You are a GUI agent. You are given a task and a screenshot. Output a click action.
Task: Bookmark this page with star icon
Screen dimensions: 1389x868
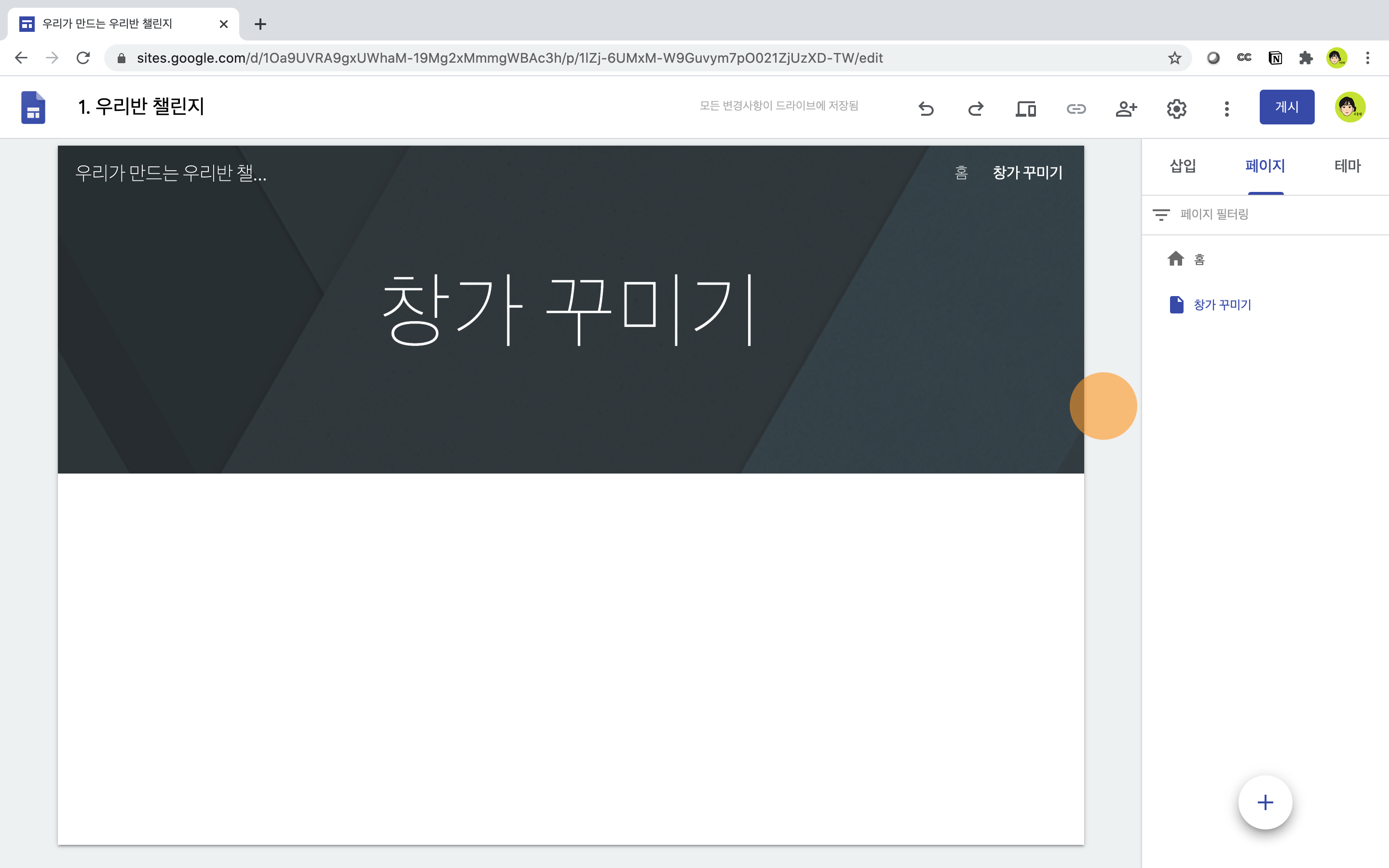click(x=1174, y=58)
